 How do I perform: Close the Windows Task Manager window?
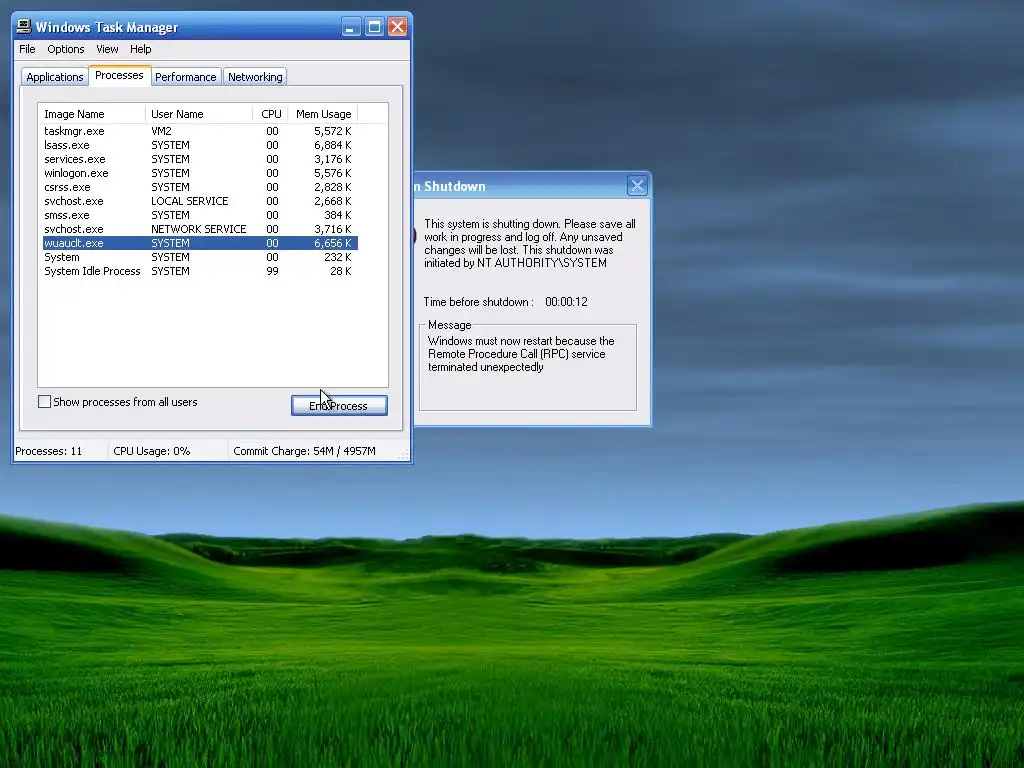tap(397, 27)
